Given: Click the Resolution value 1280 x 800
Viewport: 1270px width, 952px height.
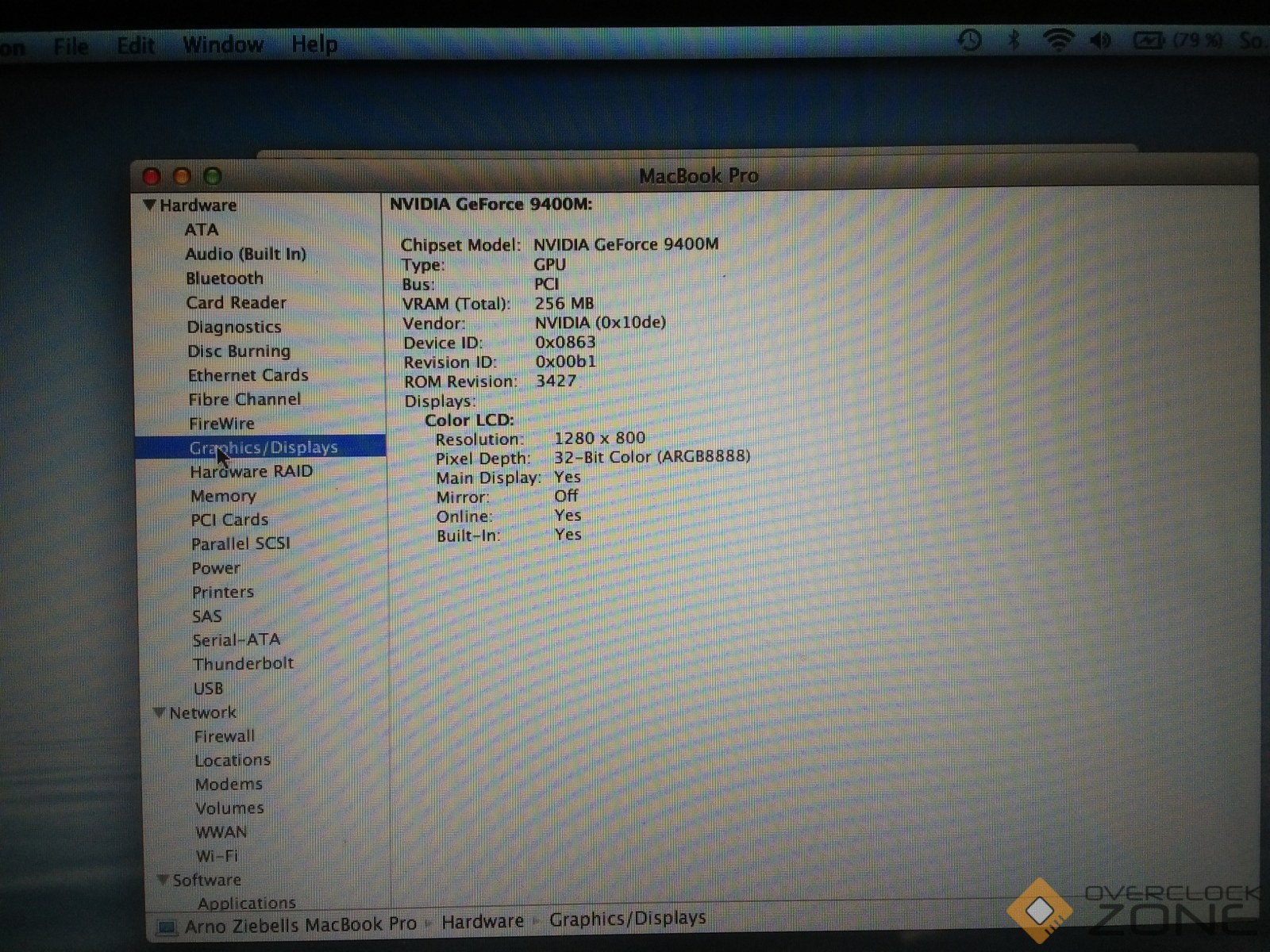Looking at the screenshot, I should tap(599, 438).
